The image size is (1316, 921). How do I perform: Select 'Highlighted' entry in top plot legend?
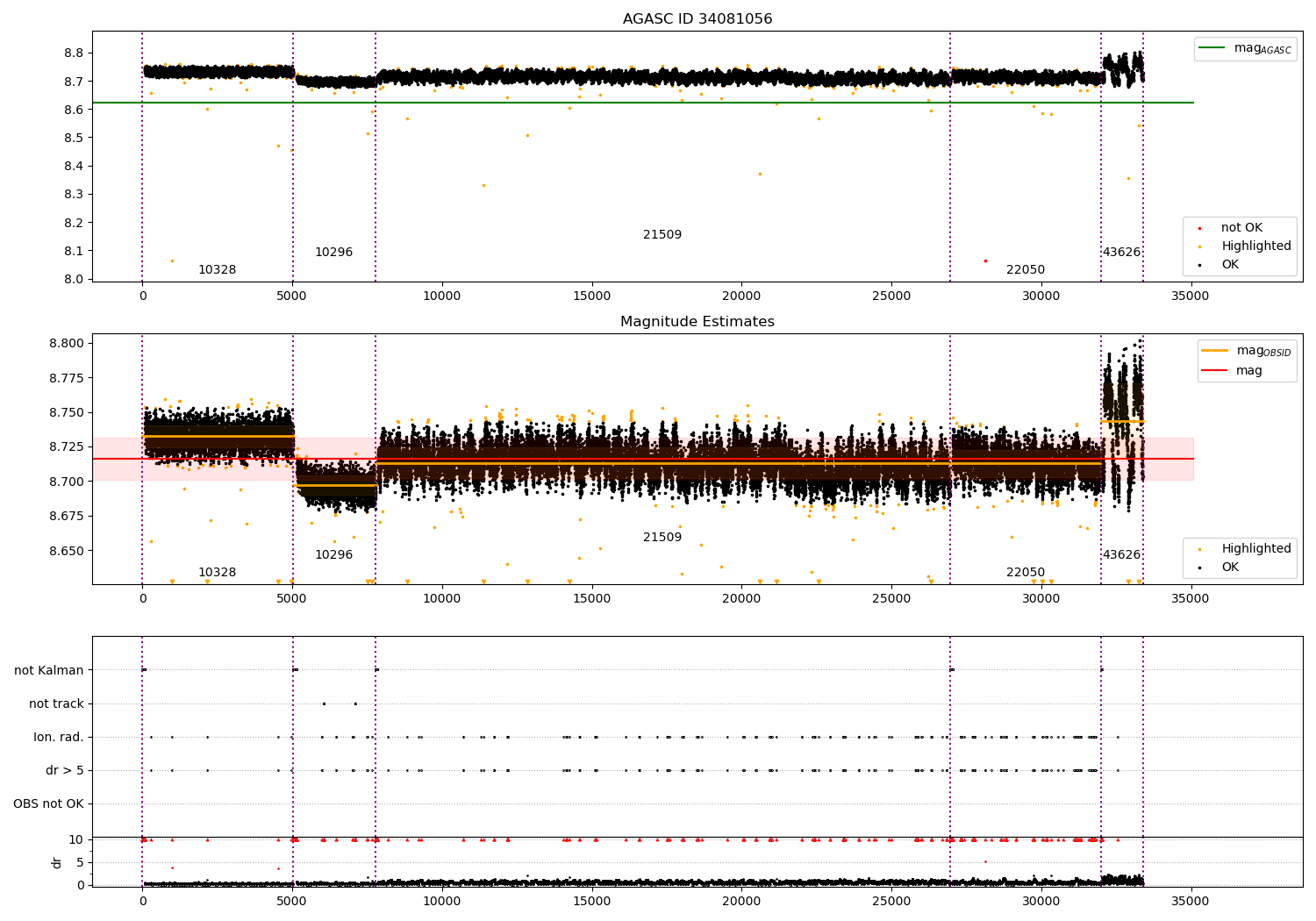click(x=1256, y=246)
